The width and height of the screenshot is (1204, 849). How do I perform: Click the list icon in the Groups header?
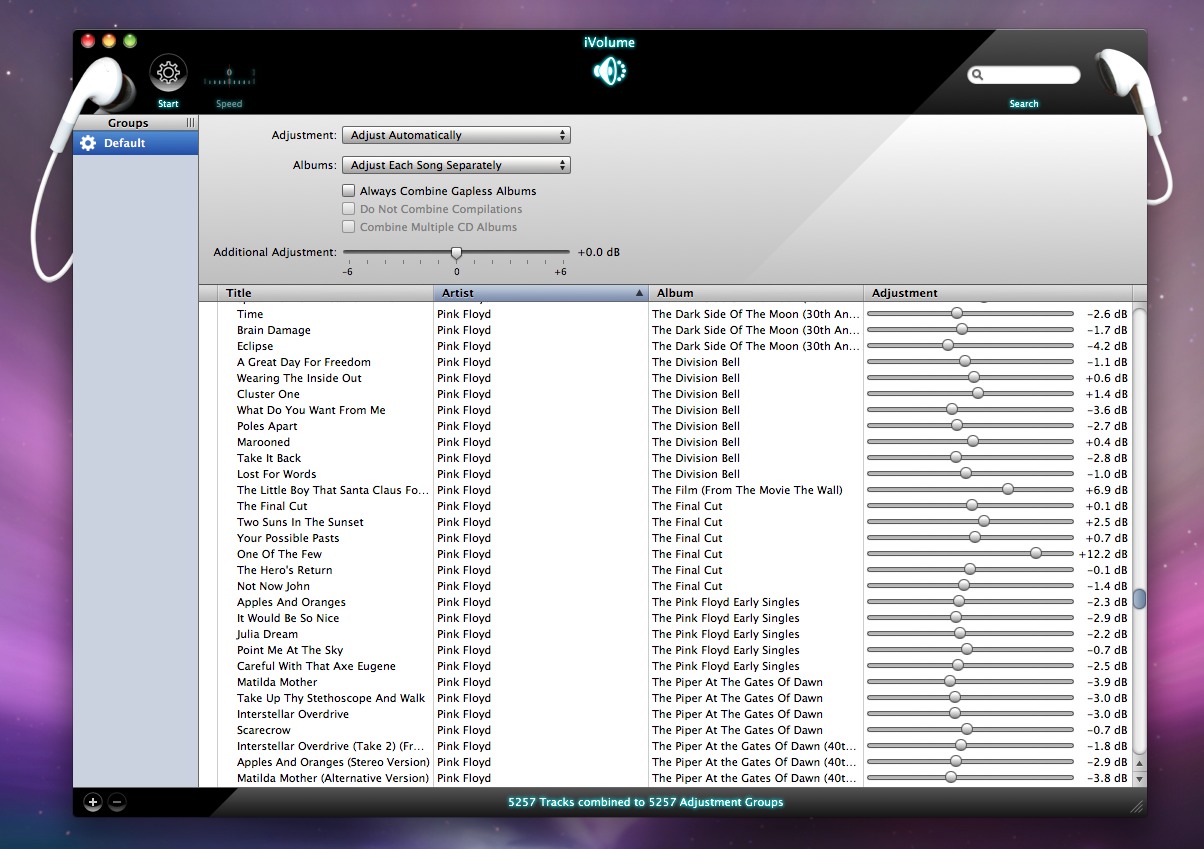tap(188, 122)
